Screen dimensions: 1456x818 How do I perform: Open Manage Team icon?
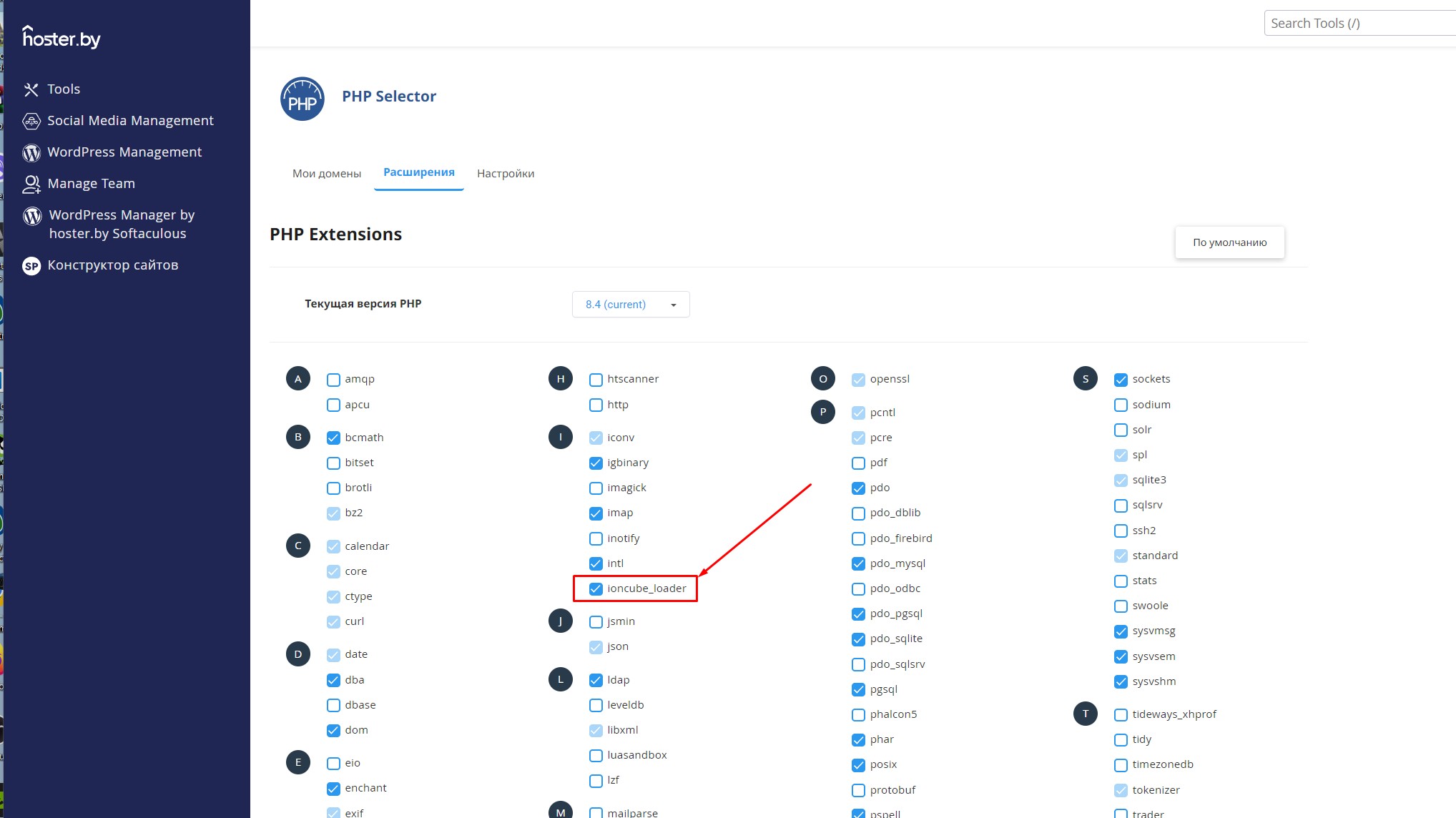[x=31, y=184]
